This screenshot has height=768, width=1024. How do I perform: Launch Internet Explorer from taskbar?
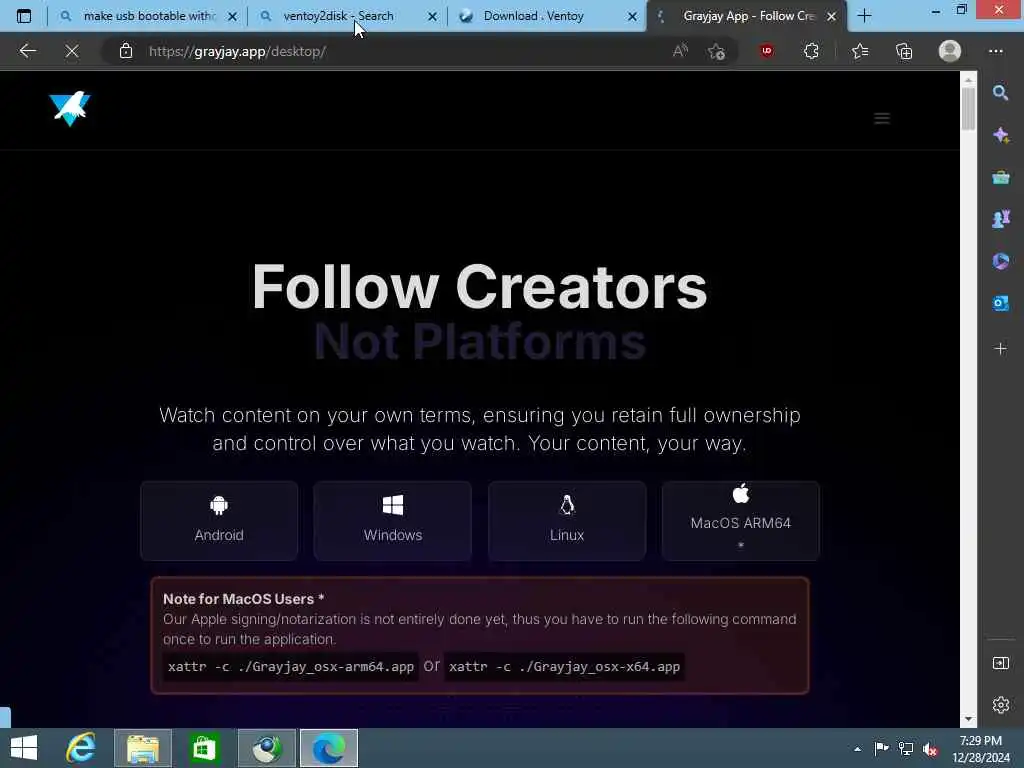click(81, 748)
